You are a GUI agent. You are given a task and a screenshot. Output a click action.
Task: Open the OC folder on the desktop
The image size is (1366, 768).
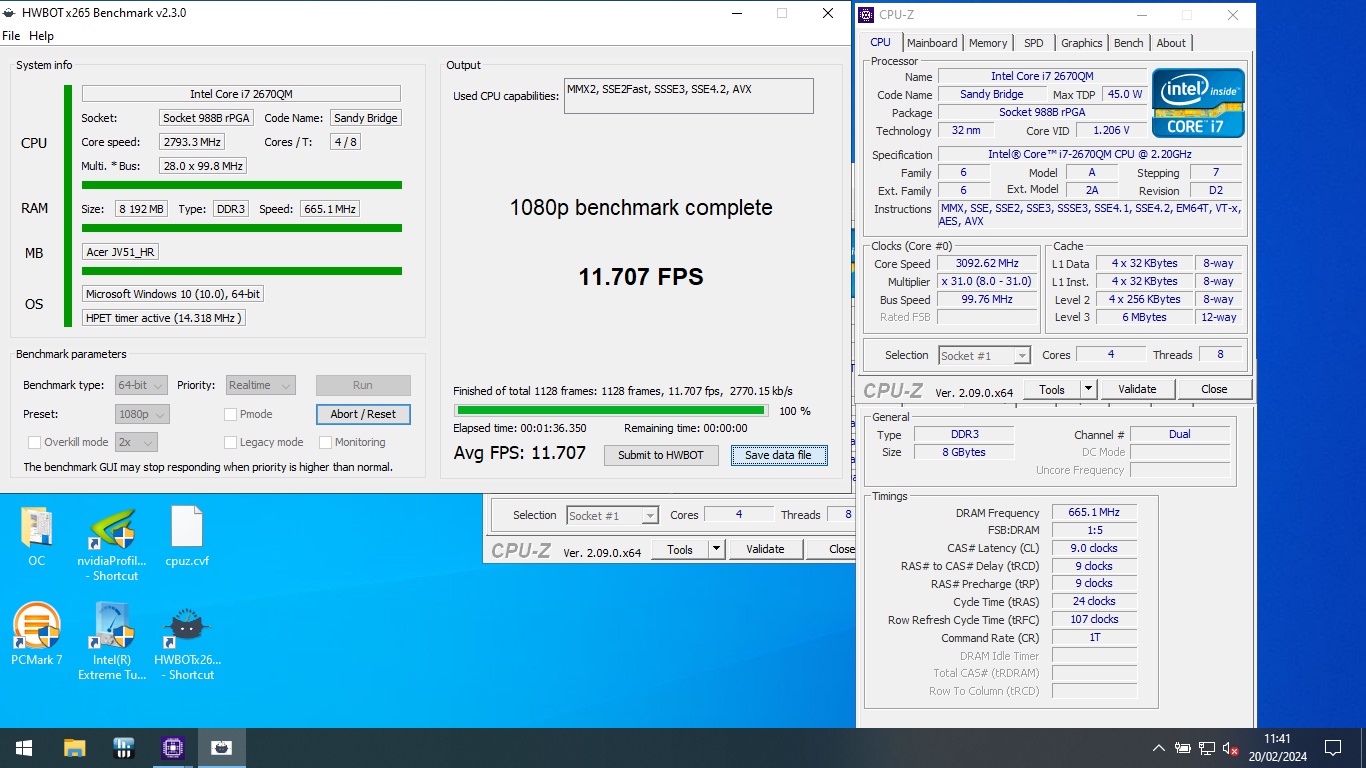point(37,538)
